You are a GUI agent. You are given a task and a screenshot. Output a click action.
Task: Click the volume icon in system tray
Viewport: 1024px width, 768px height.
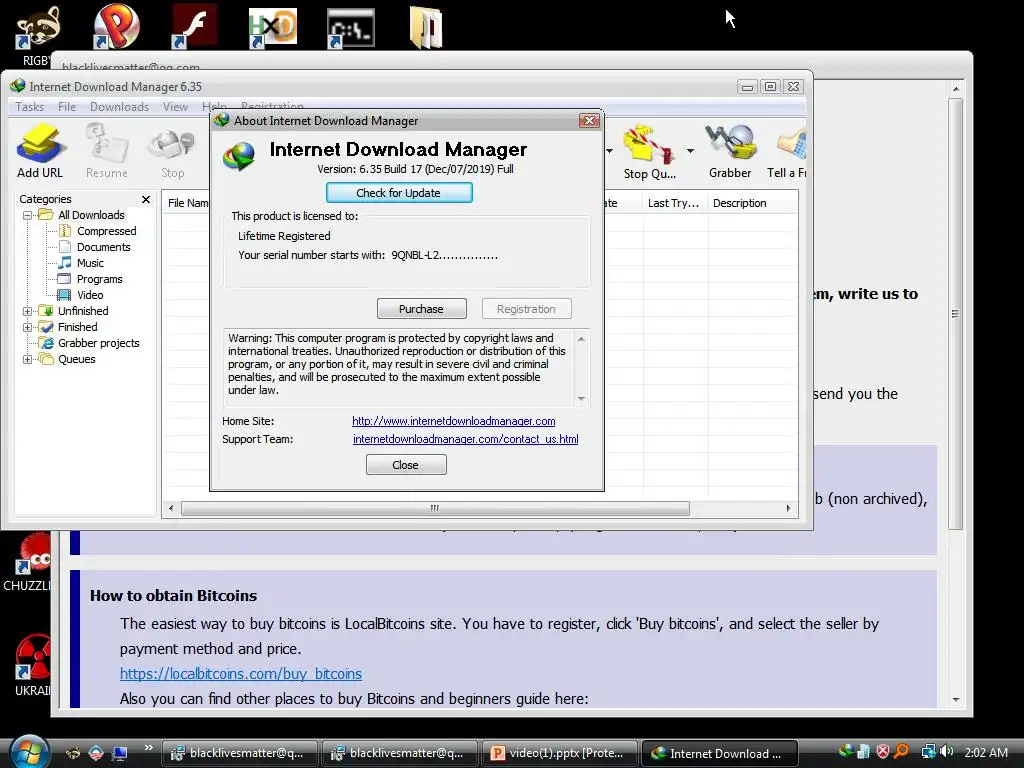pyautogui.click(x=947, y=752)
